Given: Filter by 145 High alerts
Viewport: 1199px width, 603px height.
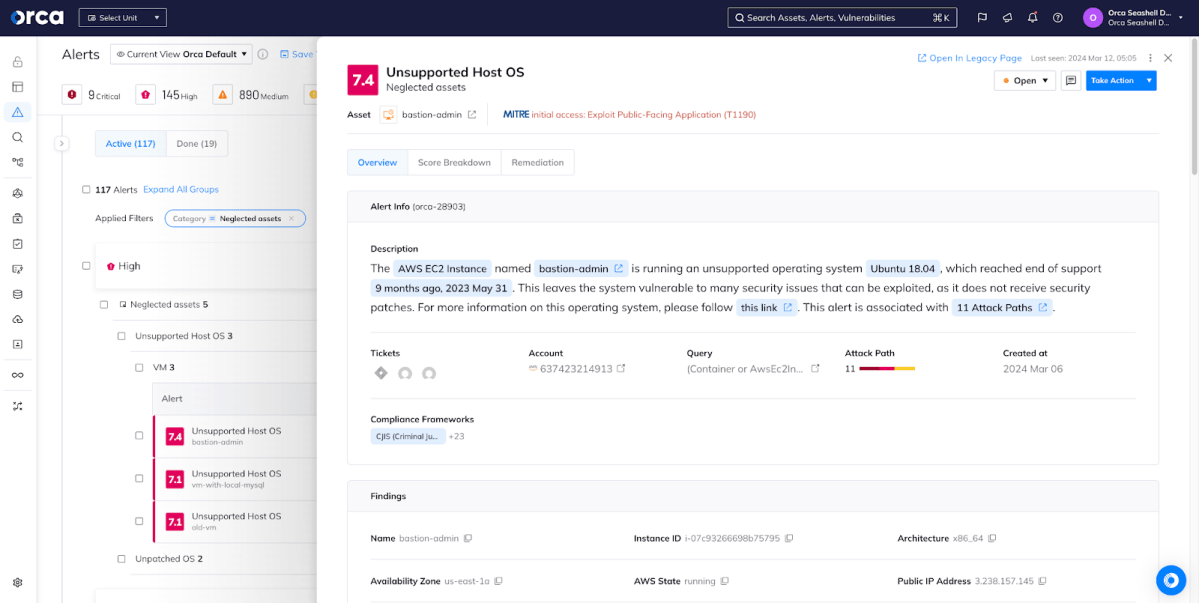Looking at the screenshot, I should 167,95.
